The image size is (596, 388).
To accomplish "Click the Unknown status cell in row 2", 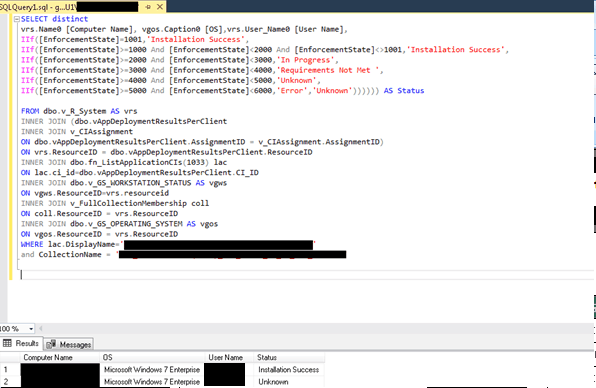I will pyautogui.click(x=288, y=382).
